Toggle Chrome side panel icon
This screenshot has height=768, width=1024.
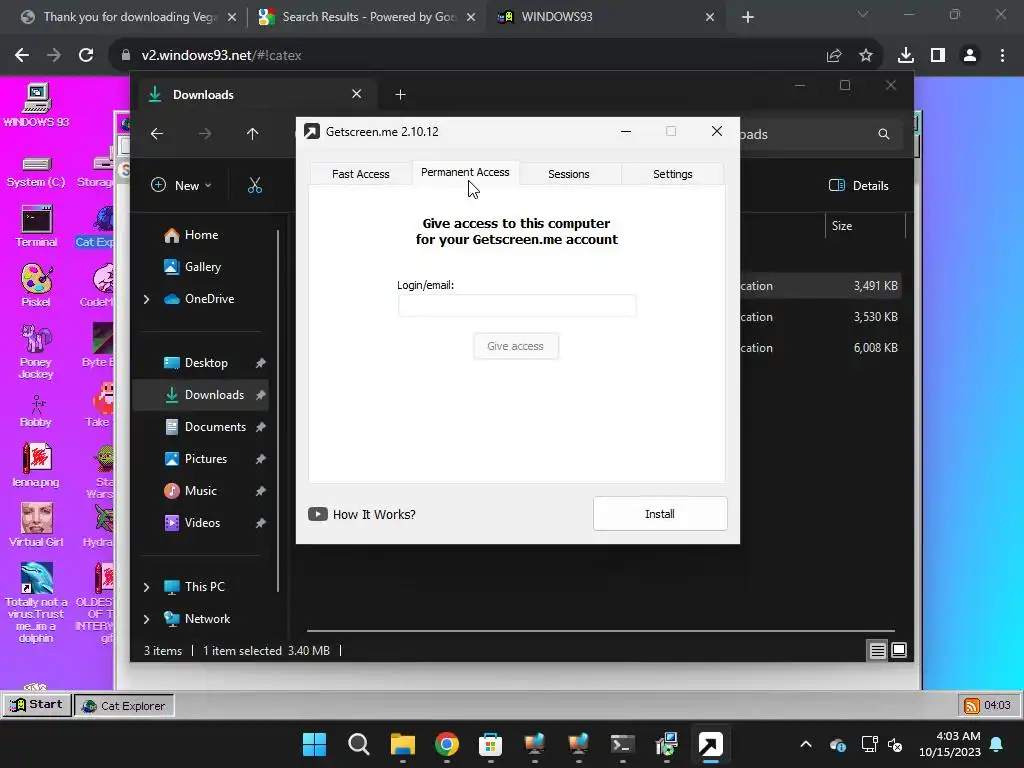click(x=938, y=56)
